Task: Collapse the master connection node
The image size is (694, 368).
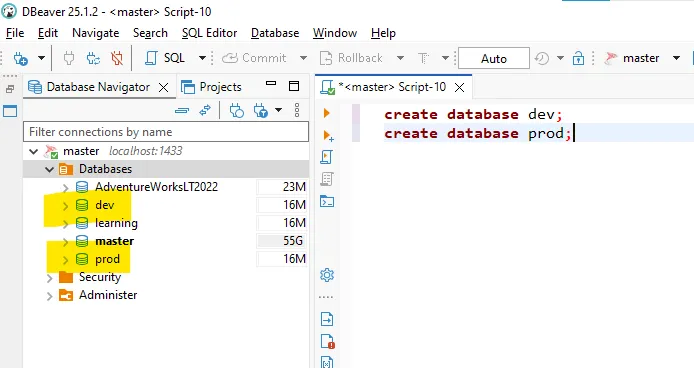Action: pyautogui.click(x=33, y=151)
